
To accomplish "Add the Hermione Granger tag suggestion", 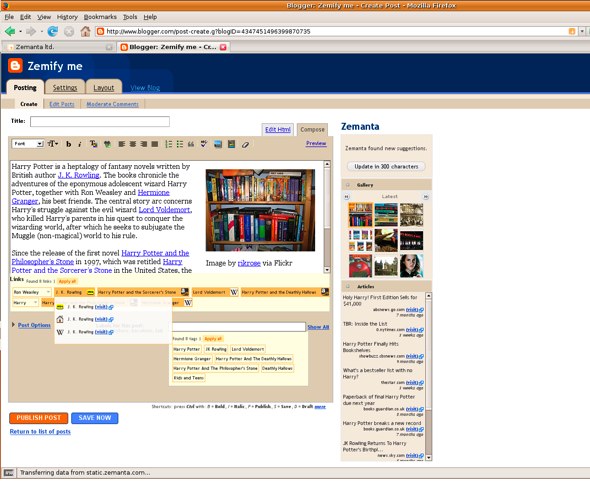I will [x=192, y=359].
